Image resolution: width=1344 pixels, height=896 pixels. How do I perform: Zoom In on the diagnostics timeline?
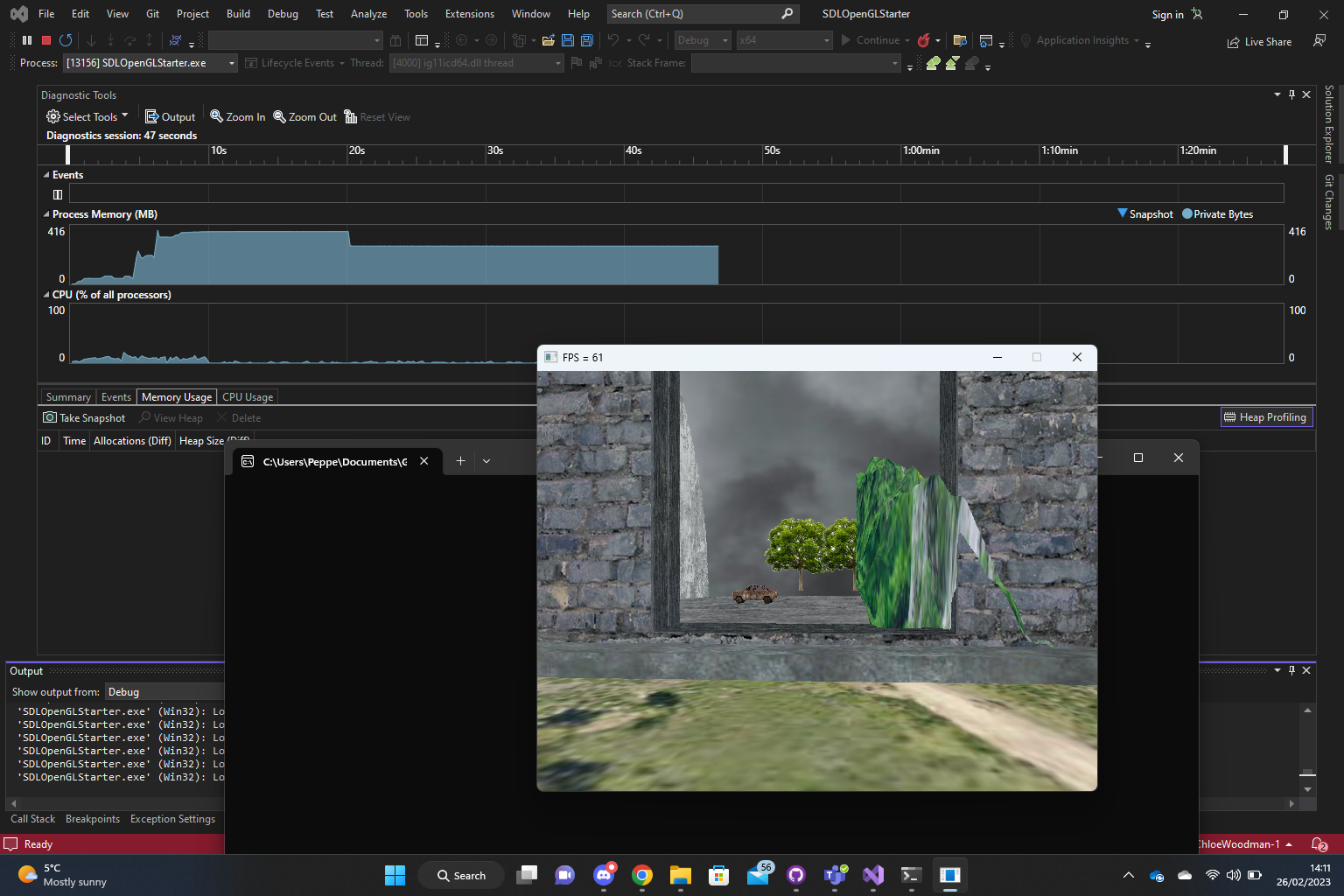238,116
